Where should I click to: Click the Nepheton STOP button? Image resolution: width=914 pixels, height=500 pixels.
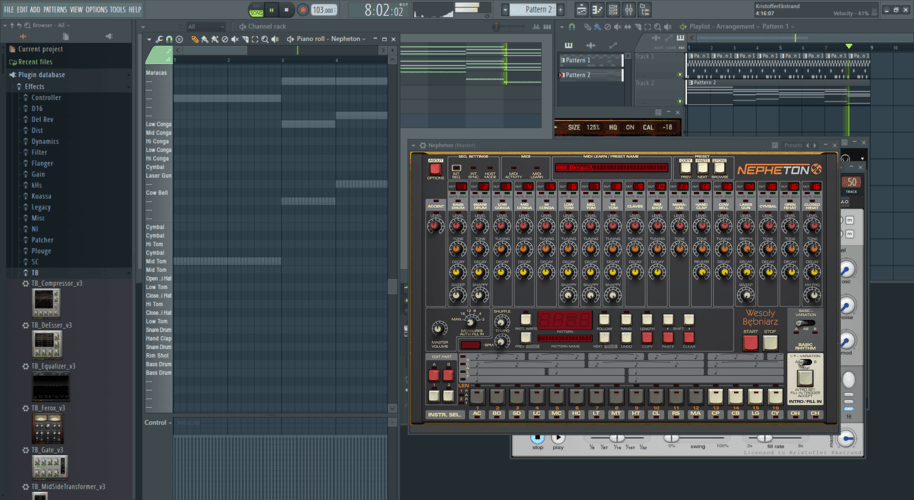(770, 342)
